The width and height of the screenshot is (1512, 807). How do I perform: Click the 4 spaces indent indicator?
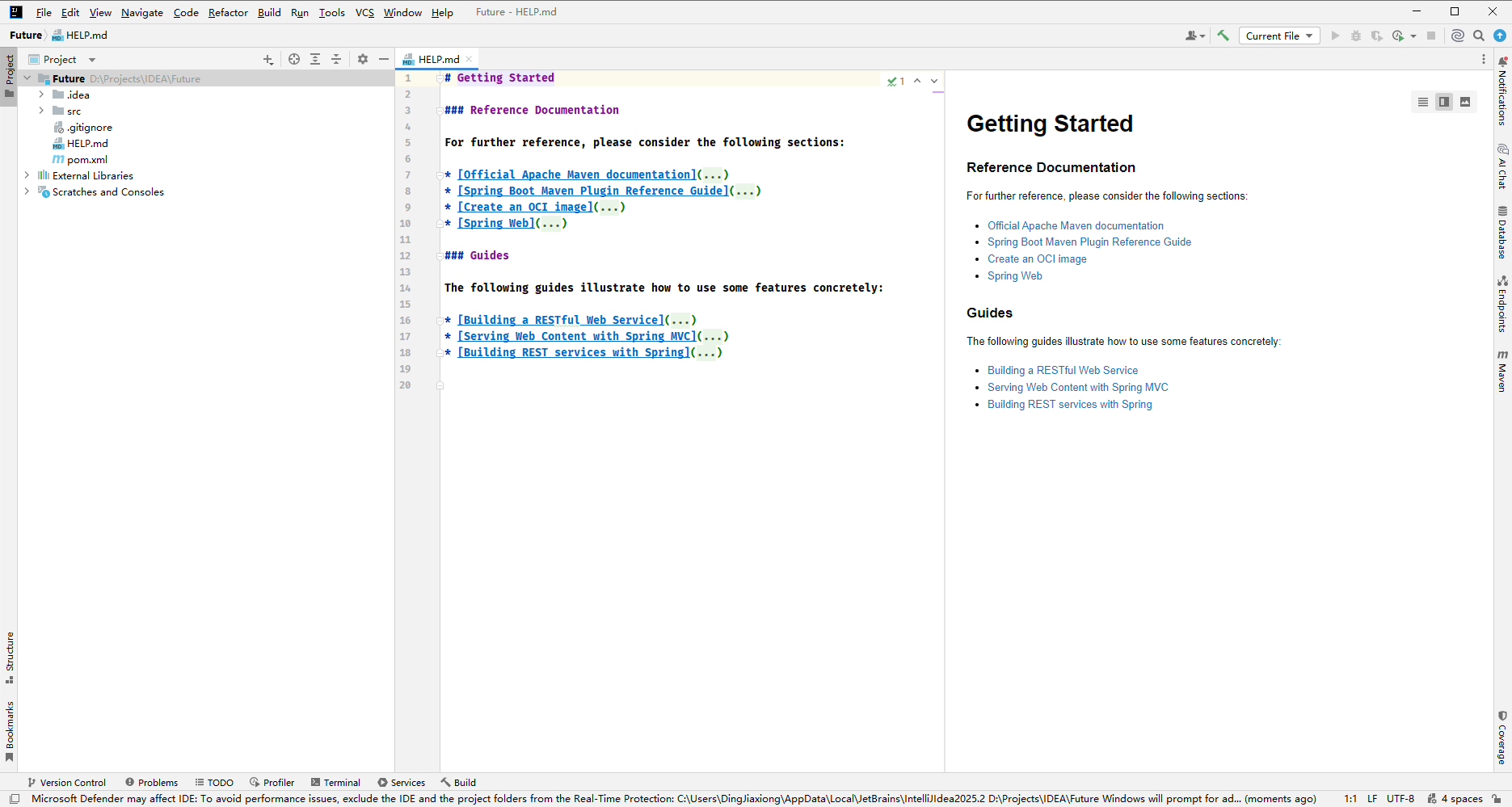click(1455, 798)
